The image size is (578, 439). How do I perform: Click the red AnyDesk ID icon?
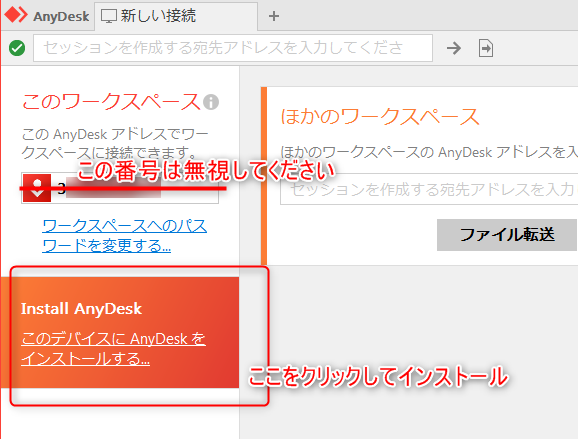[37, 188]
